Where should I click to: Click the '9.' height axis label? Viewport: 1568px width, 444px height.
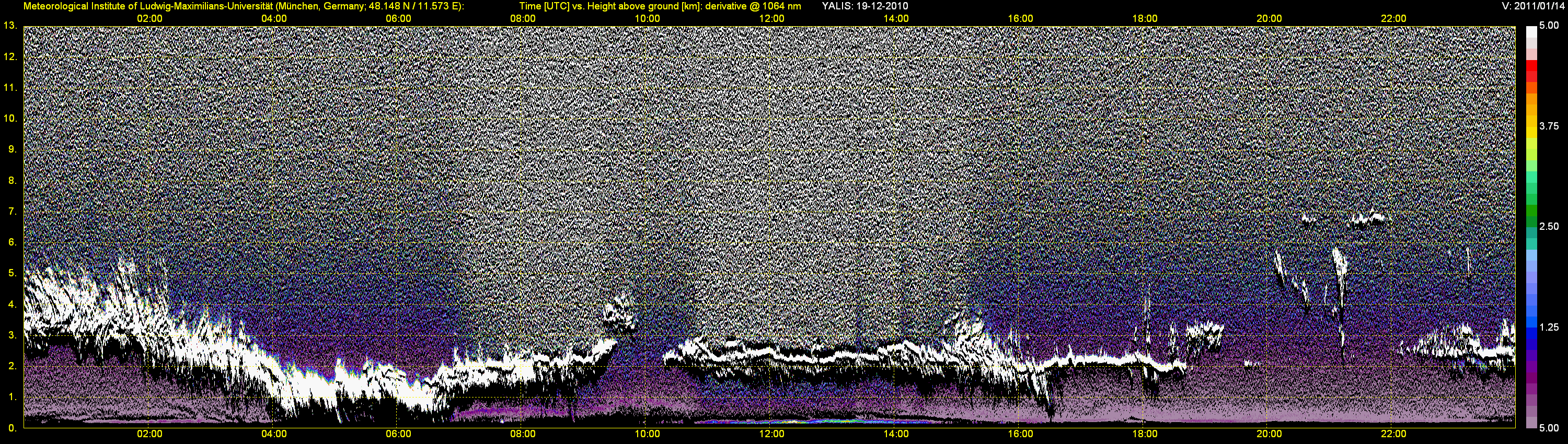12,149
